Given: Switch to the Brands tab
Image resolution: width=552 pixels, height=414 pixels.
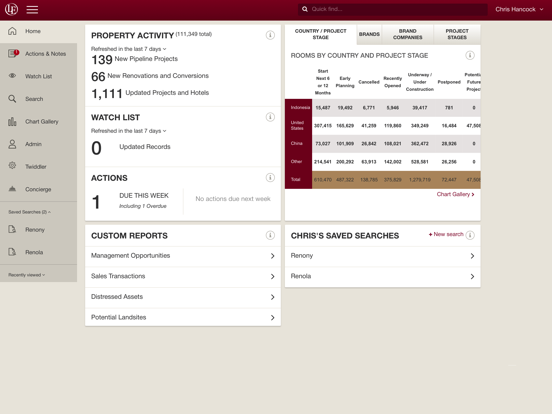Looking at the screenshot, I should [369, 34].
